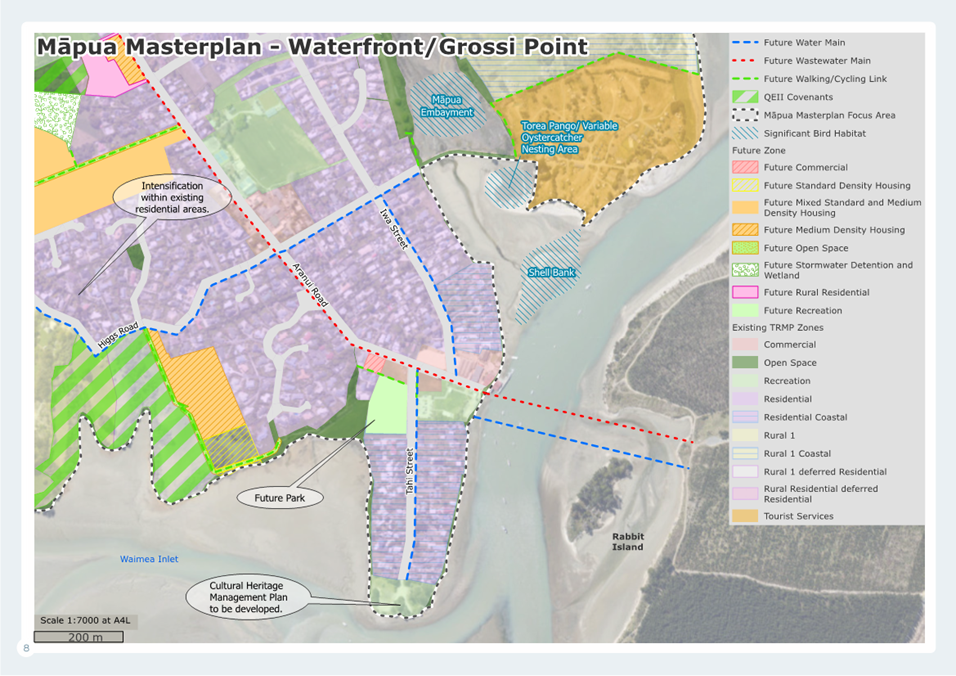The image size is (956, 676).
Task: Click the Future Medium Density Housing hatched symbol
Action: 745,230
